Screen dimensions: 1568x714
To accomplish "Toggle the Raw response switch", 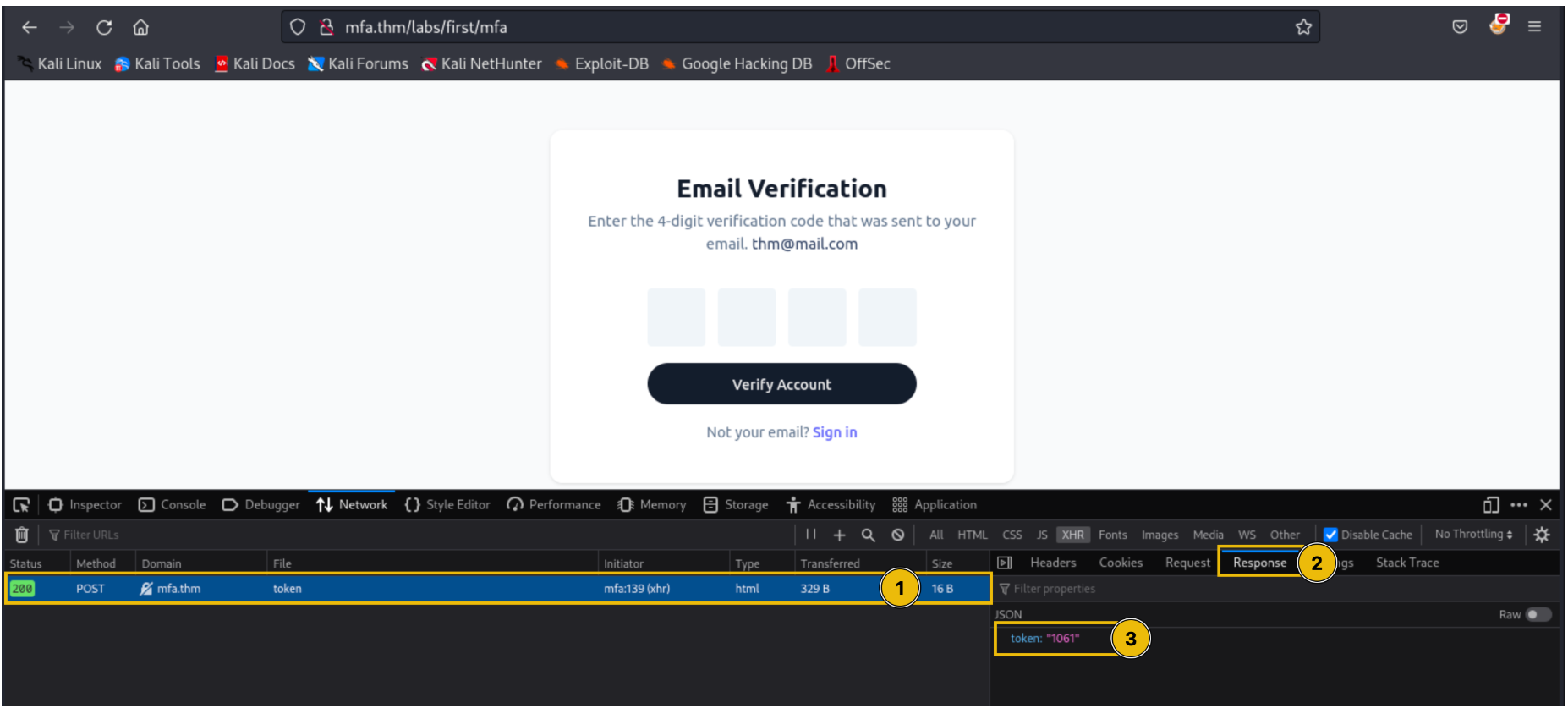I will tap(1538, 615).
